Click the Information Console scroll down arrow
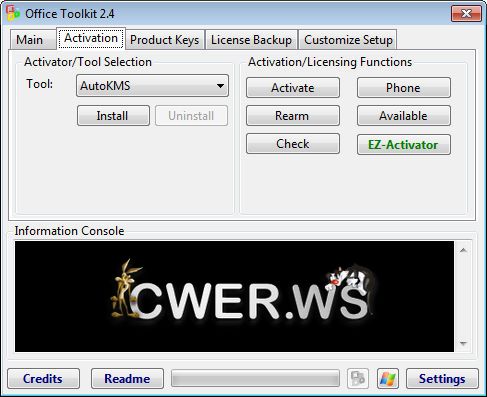 tap(463, 343)
